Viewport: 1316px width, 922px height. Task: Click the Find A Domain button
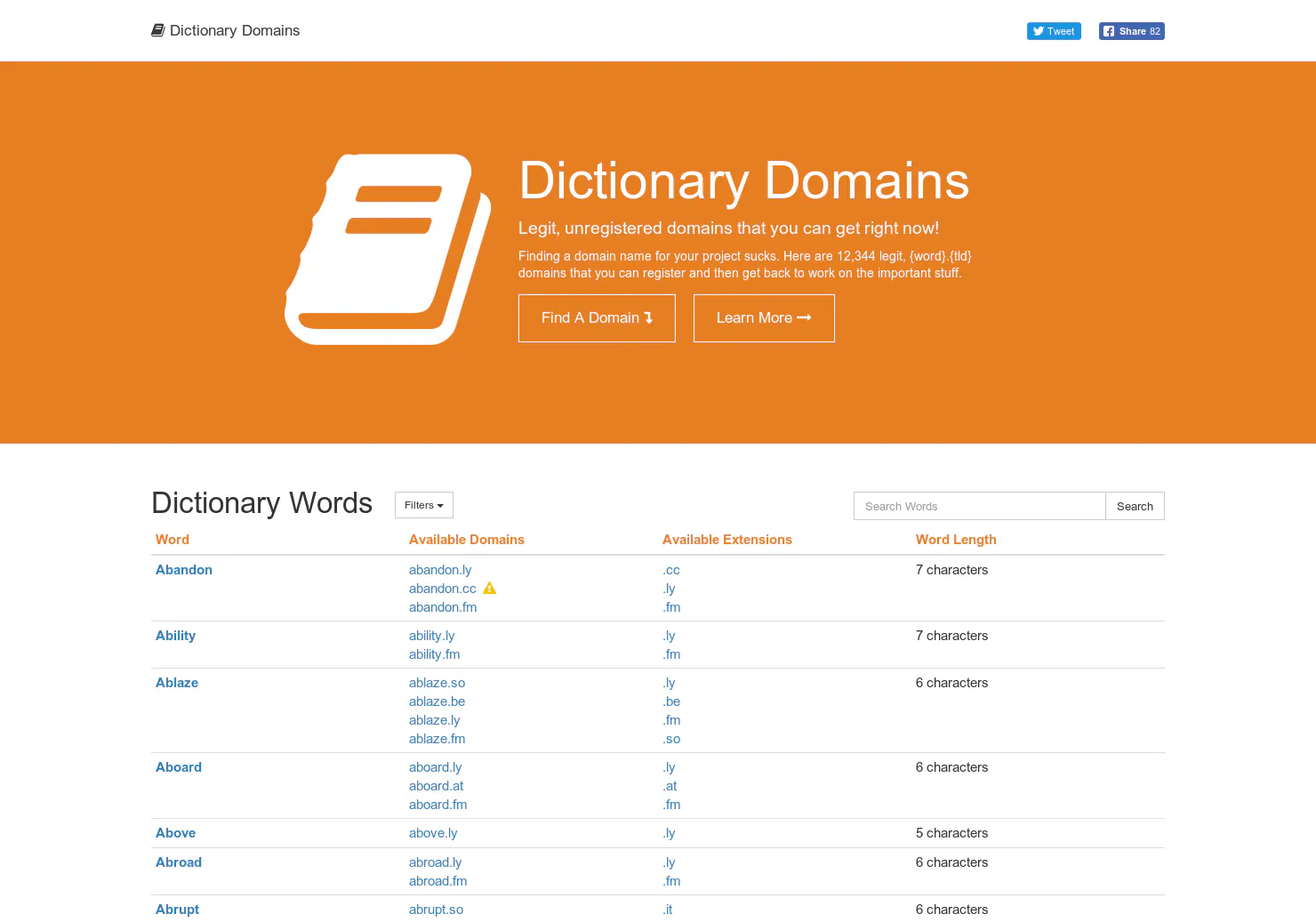tap(597, 318)
